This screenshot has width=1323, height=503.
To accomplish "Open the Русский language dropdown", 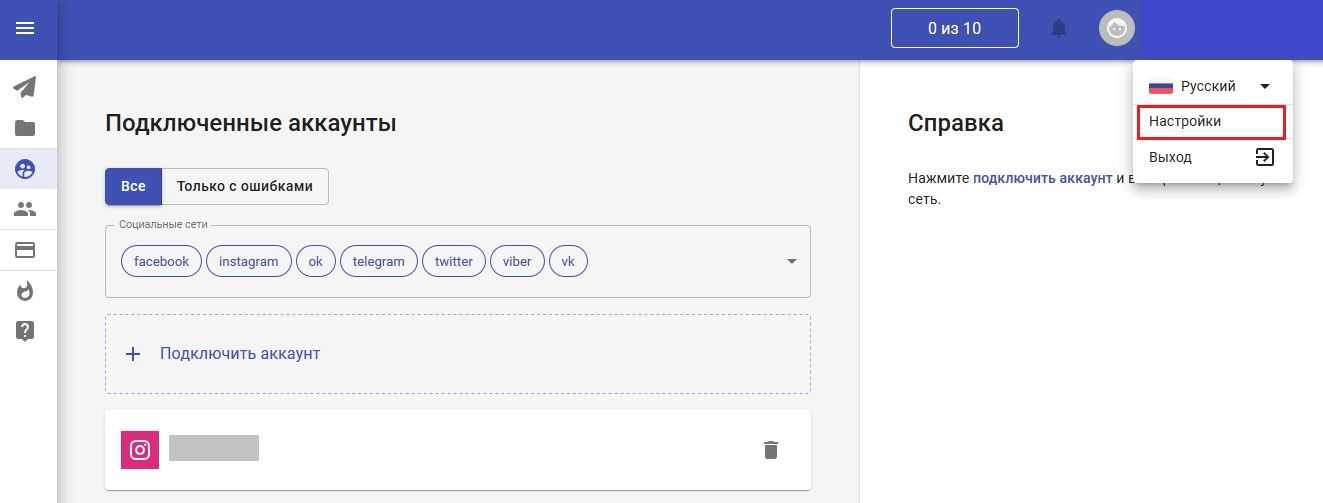I will 1211,86.
